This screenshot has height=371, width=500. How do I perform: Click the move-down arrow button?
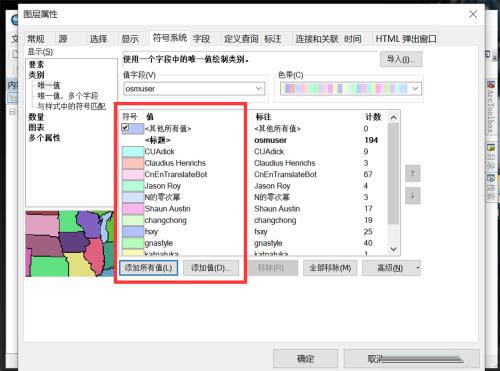point(413,196)
